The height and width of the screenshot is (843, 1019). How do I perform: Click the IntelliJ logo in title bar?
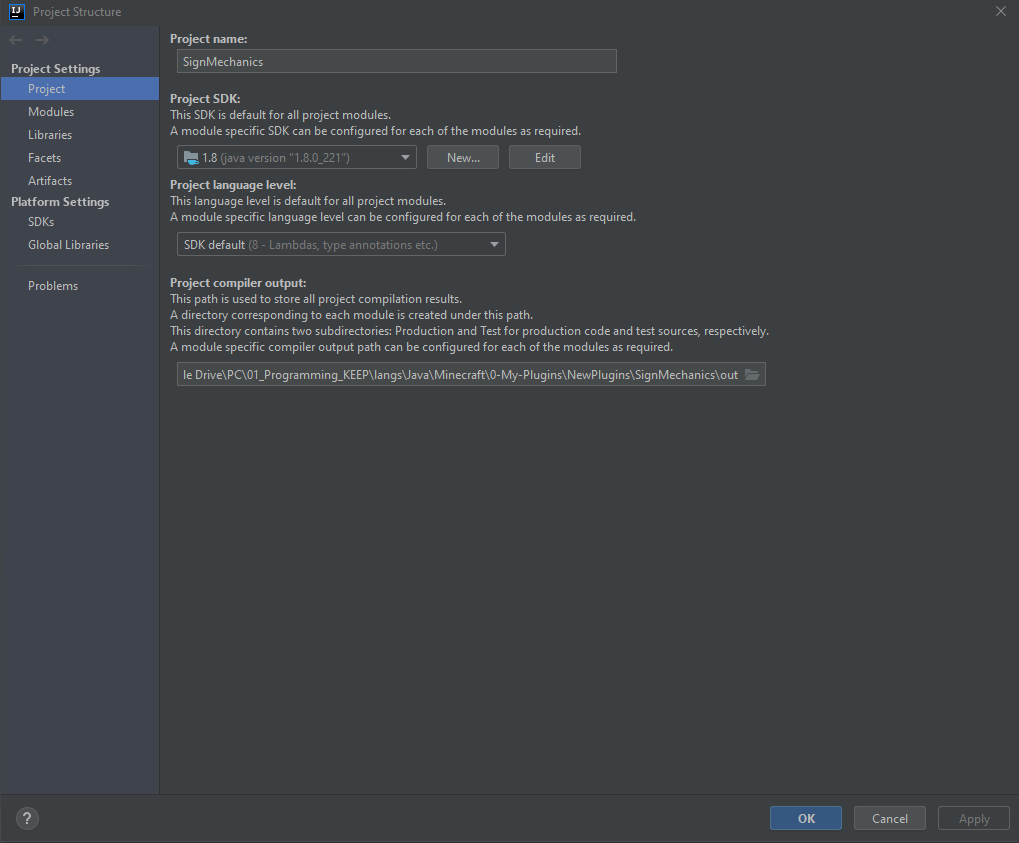click(16, 11)
